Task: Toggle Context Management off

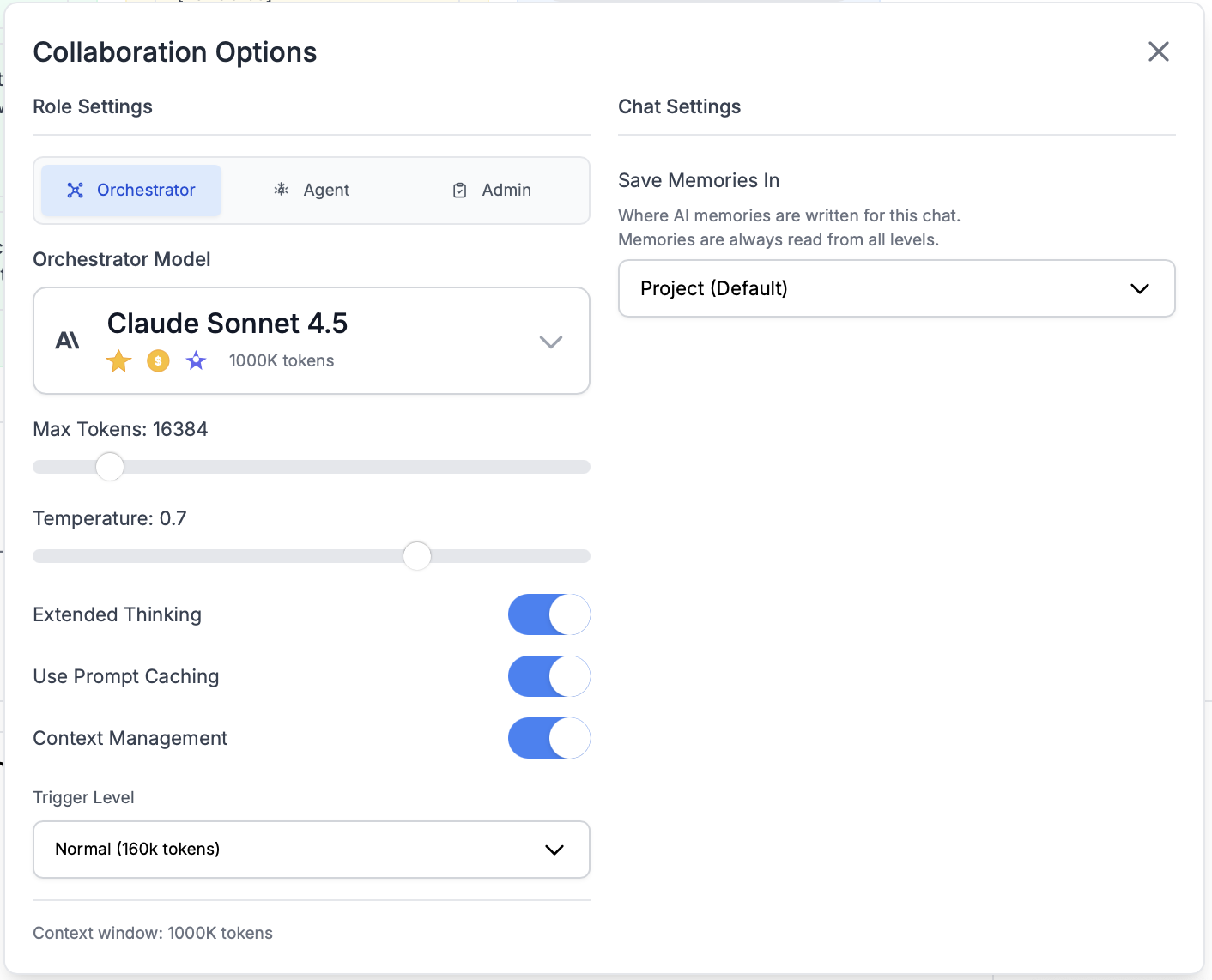Action: (x=548, y=738)
